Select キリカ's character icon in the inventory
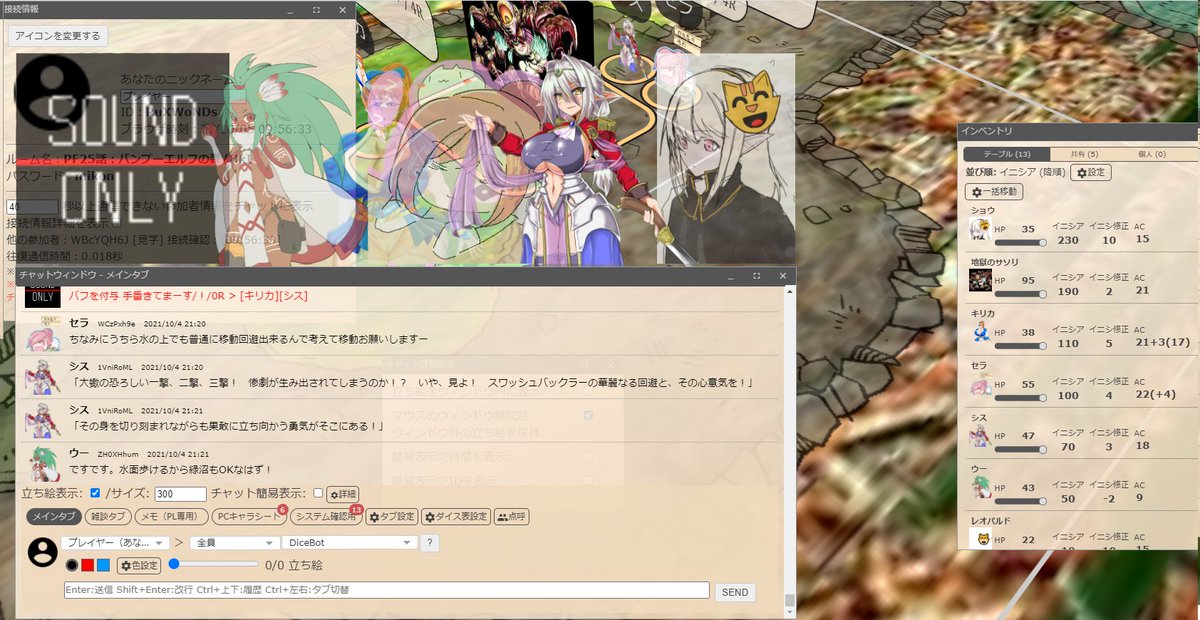 980,332
